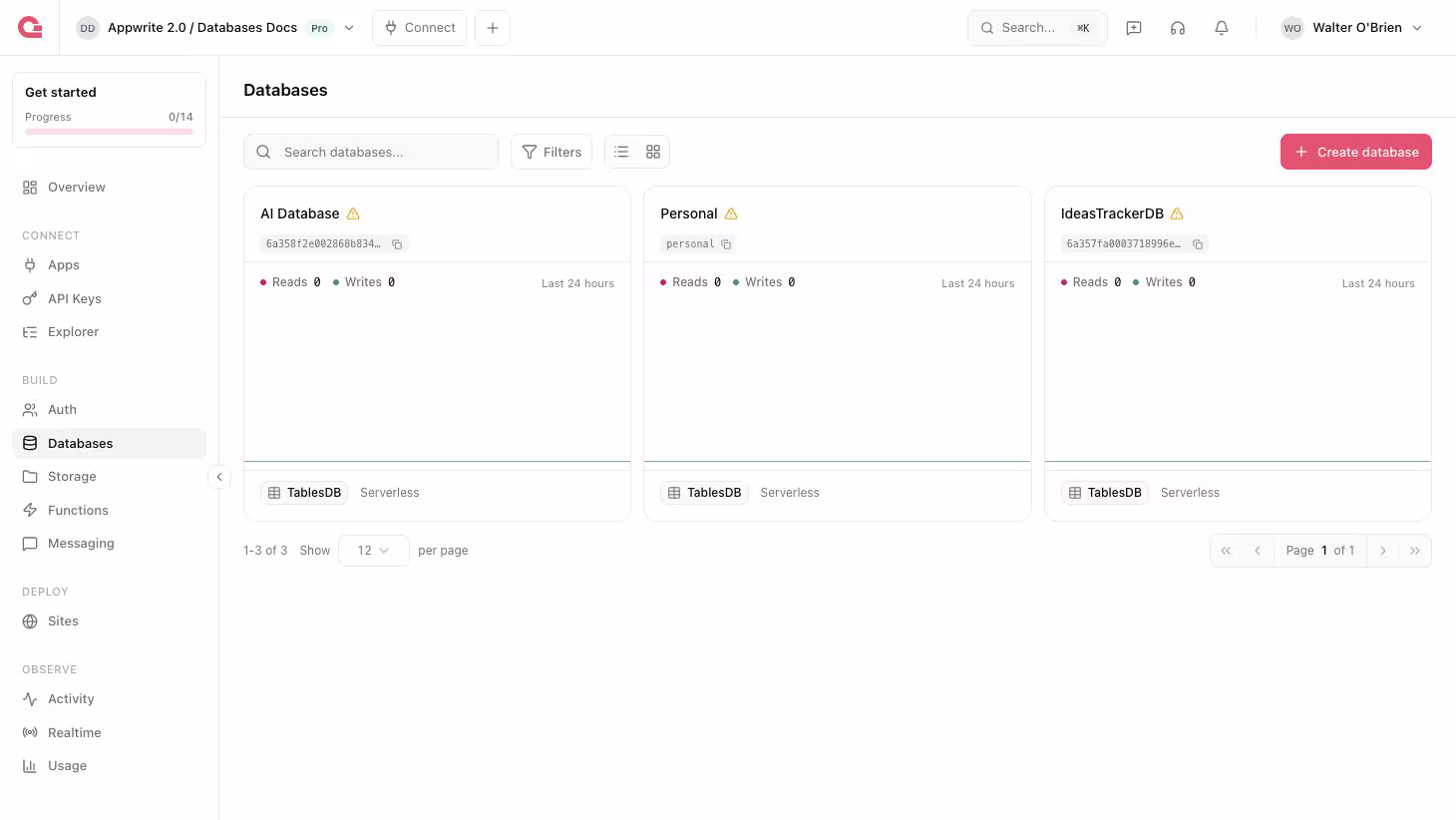The height and width of the screenshot is (820, 1456).
Task: Open Activity in the sidebar
Action: click(109, 699)
